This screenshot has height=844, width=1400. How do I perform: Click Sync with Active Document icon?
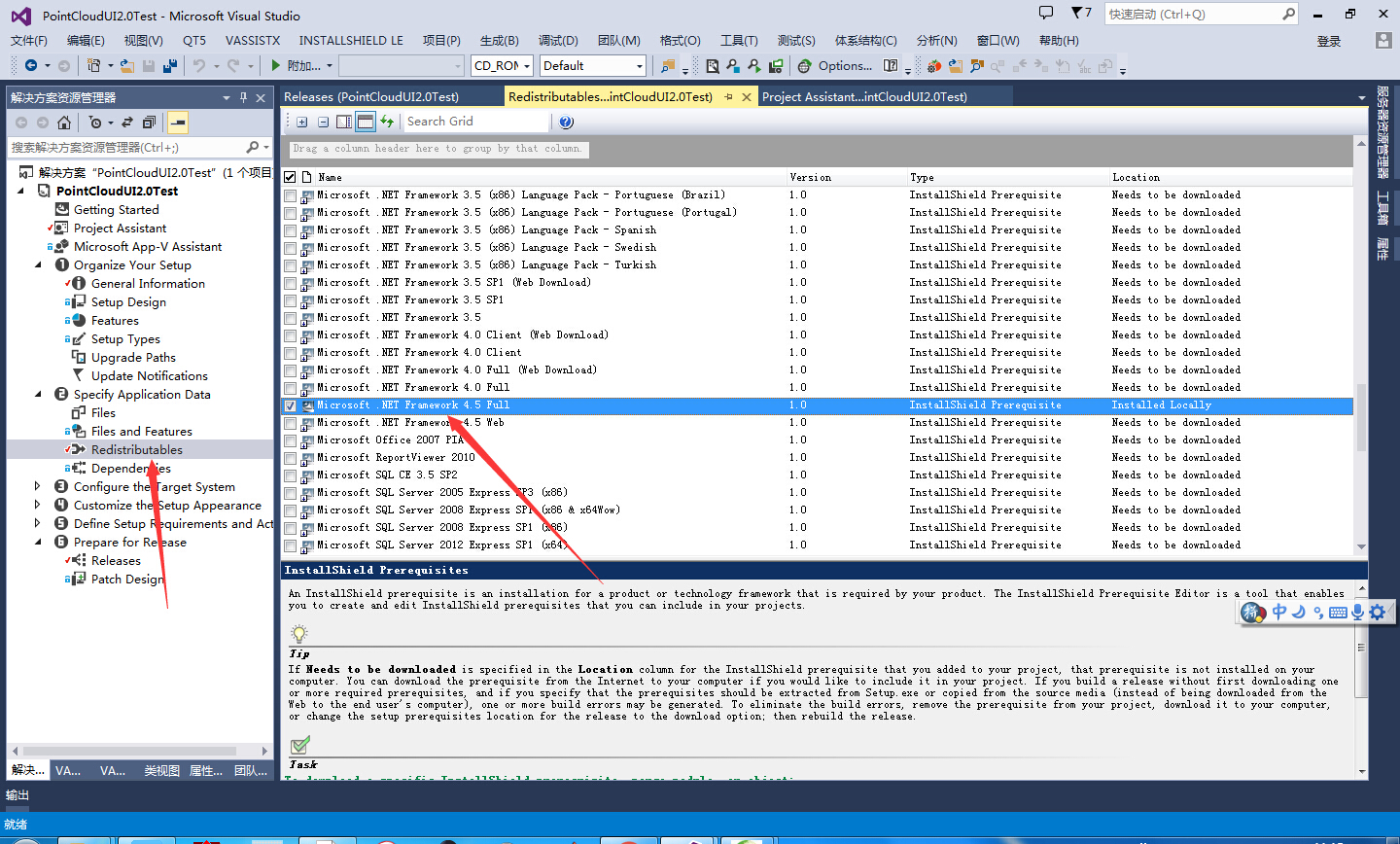tap(127, 123)
